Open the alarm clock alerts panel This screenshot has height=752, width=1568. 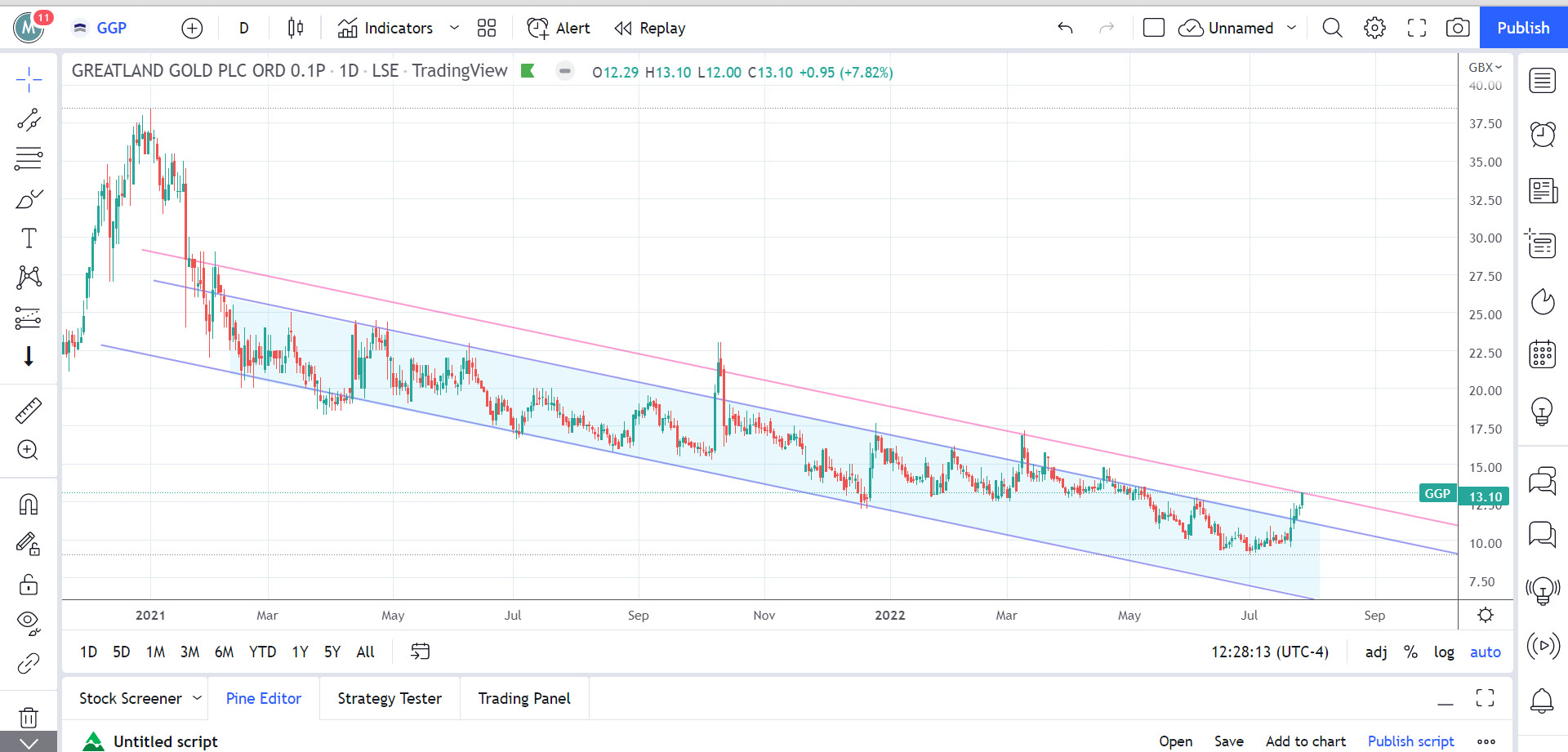[1542, 134]
